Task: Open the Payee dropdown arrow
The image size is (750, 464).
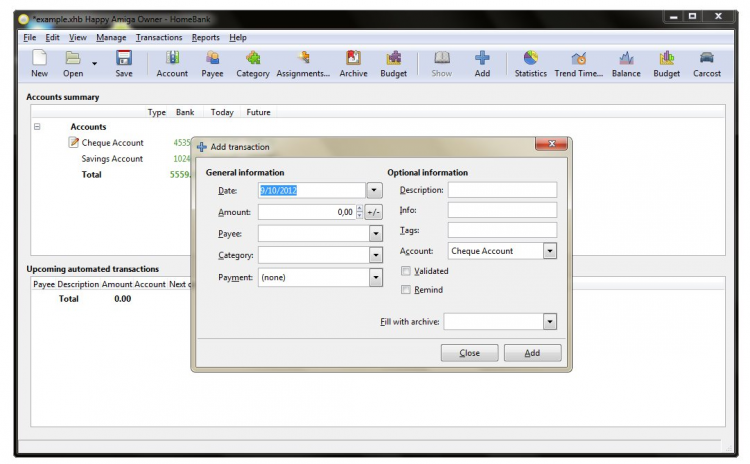Action: [376, 233]
